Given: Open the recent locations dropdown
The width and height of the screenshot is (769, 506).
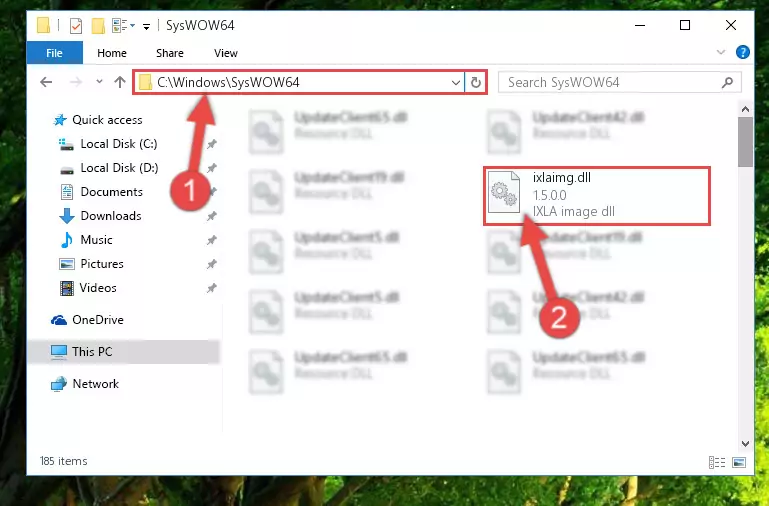Looking at the screenshot, I should (100, 82).
